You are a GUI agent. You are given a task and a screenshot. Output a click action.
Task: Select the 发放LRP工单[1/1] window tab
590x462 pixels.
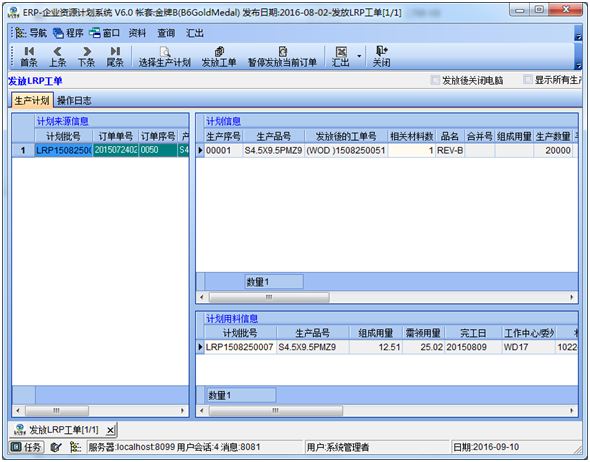pyautogui.click(x=64, y=430)
